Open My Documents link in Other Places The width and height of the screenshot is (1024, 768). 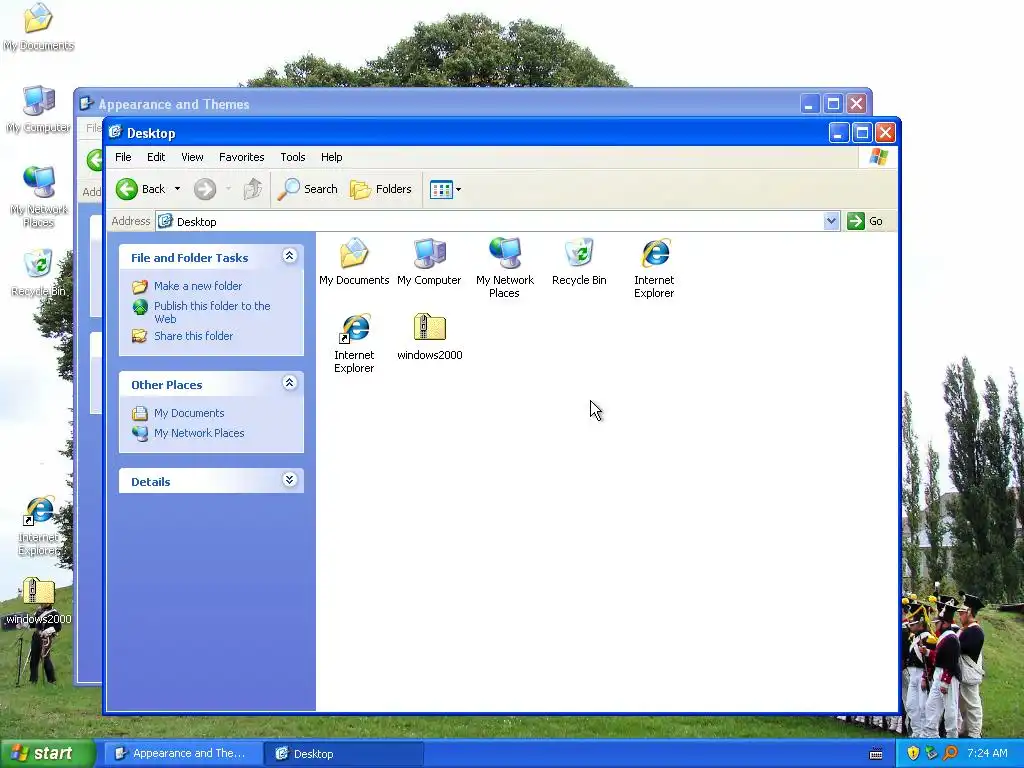[189, 413]
